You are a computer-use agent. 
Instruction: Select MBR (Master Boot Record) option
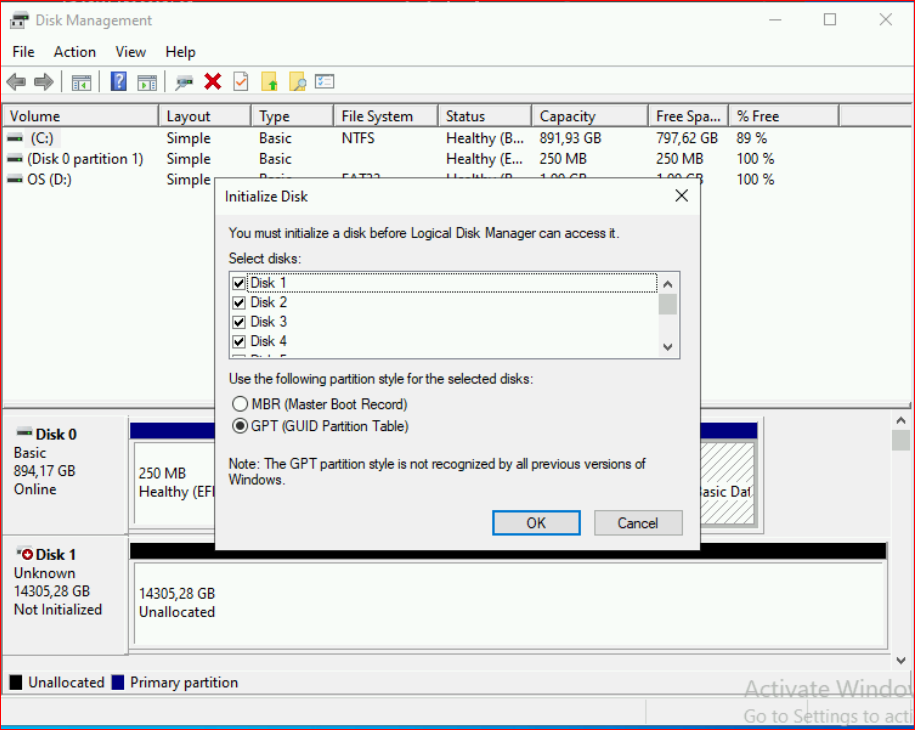pyautogui.click(x=240, y=405)
